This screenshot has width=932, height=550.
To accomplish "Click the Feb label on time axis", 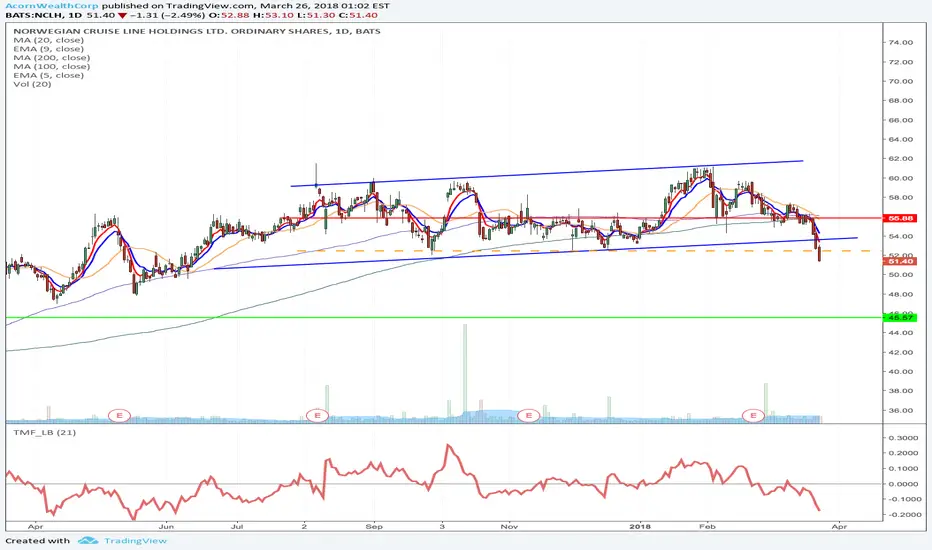I will click(x=706, y=526).
